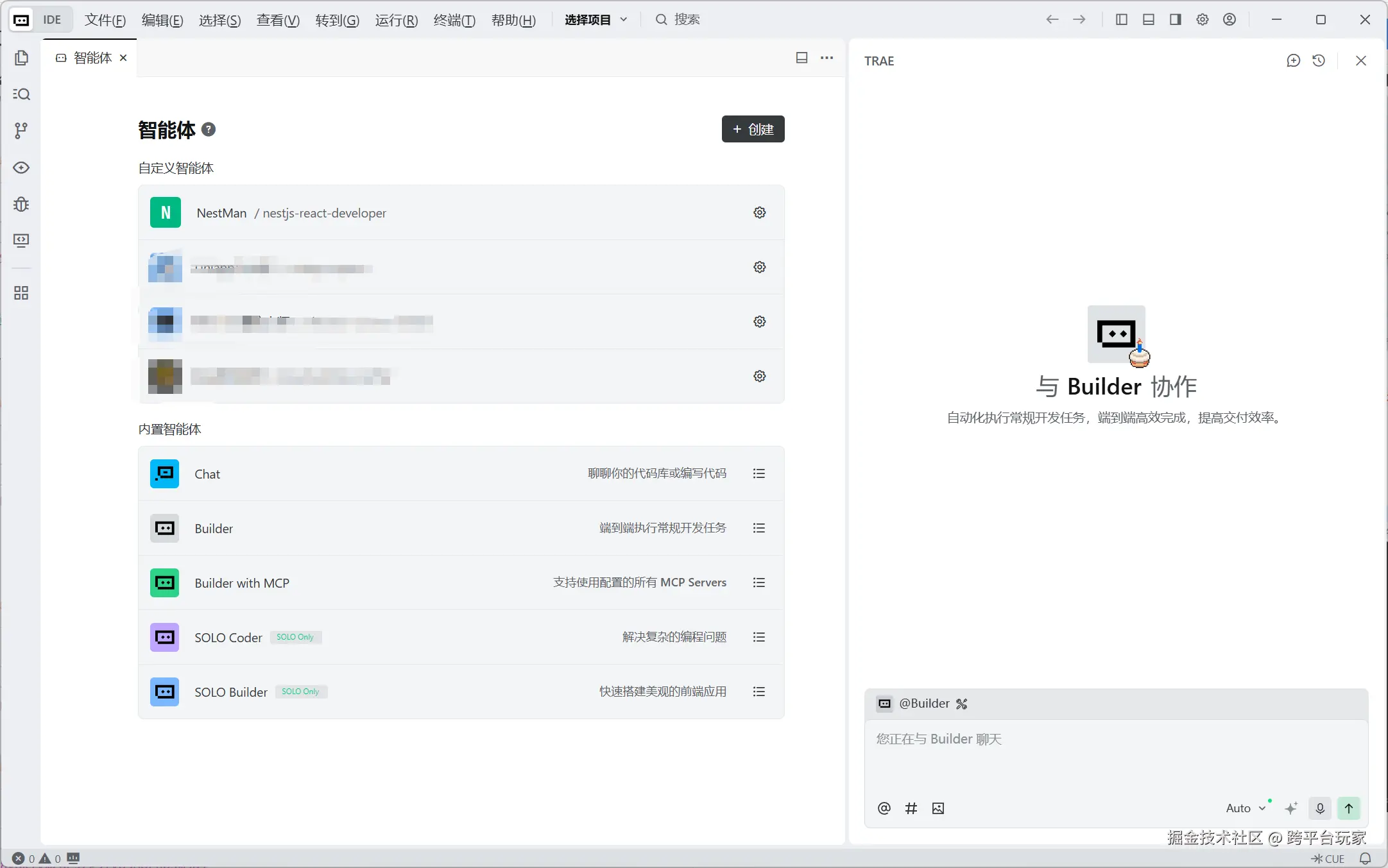1388x868 pixels.
Task: Go back with the left arrow
Action: coord(1052,19)
